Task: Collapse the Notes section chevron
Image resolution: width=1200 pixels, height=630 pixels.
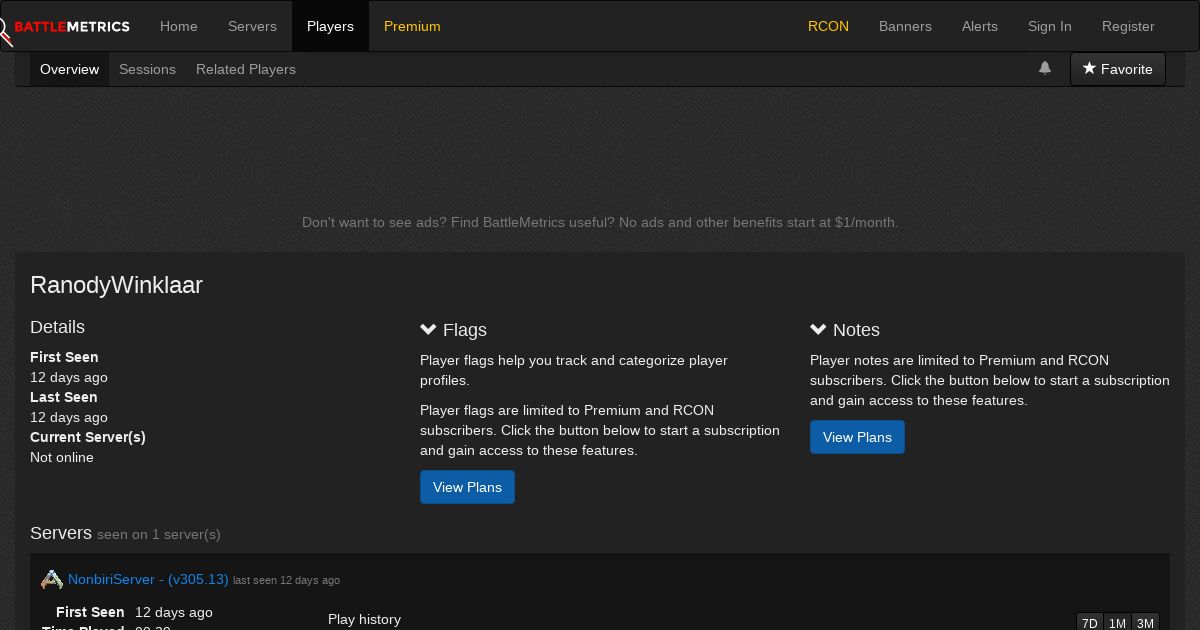Action: (819, 329)
